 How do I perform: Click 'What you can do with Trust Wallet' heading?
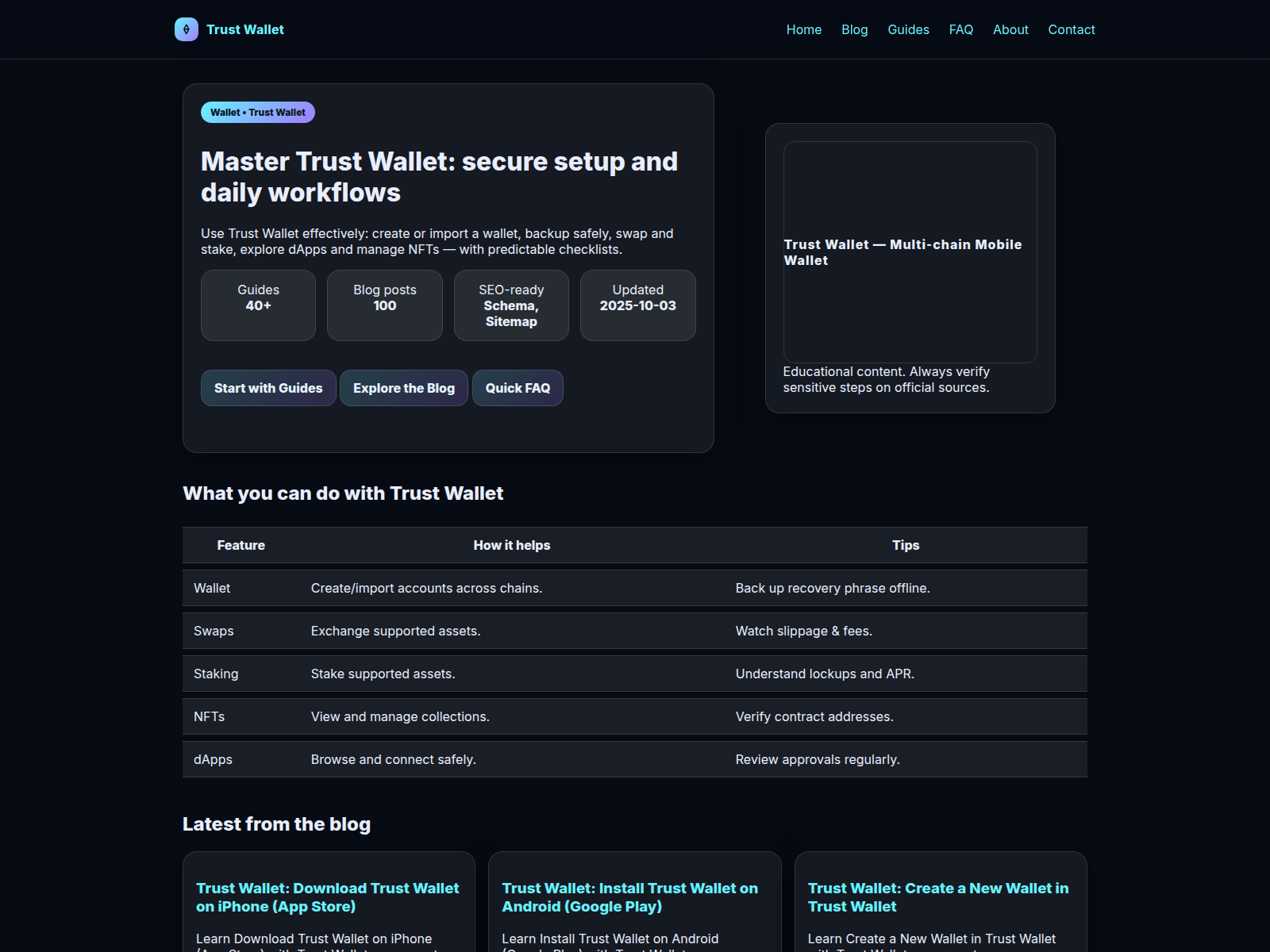[x=343, y=493]
